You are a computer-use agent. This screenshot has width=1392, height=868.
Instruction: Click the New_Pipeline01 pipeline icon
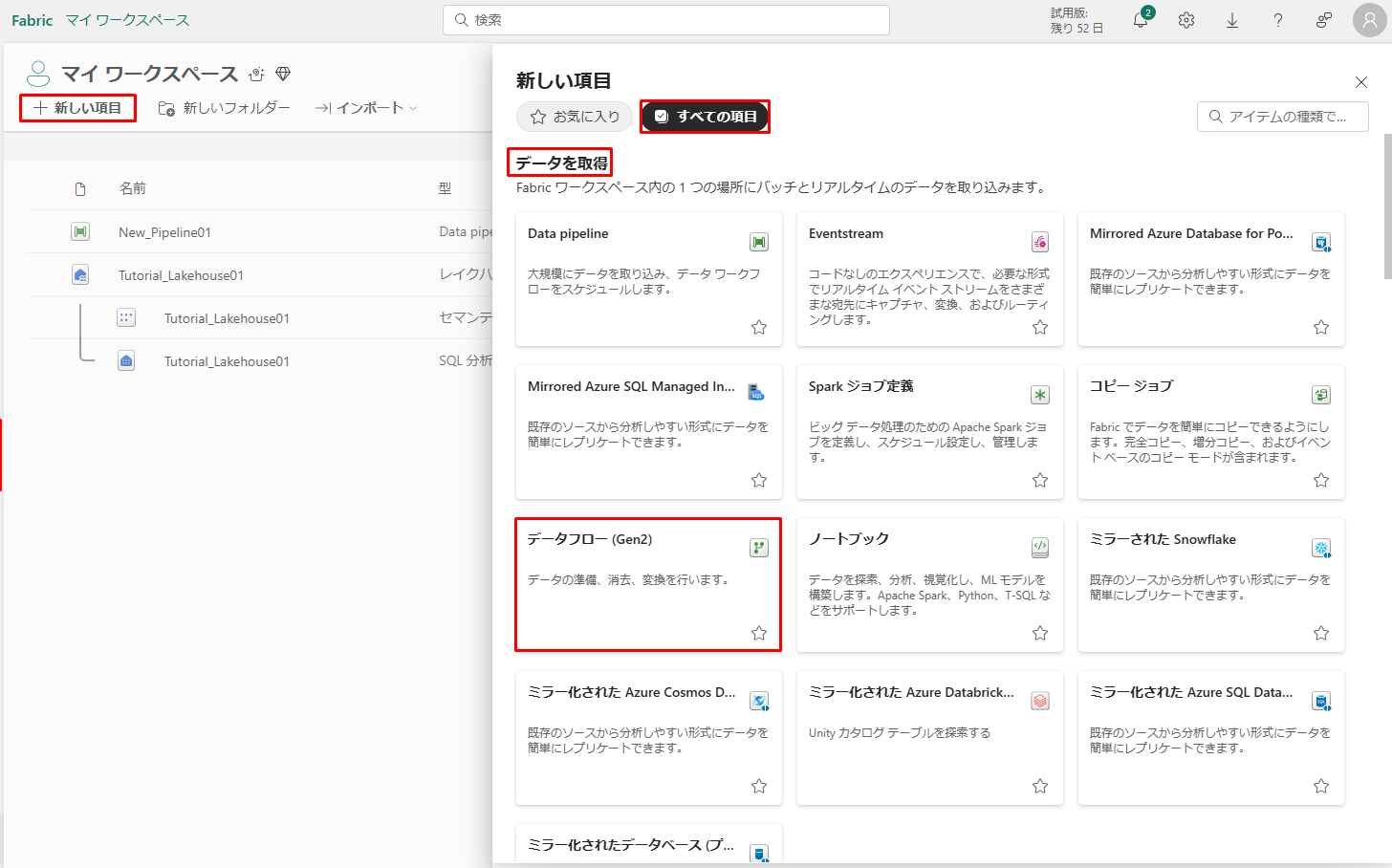80,231
